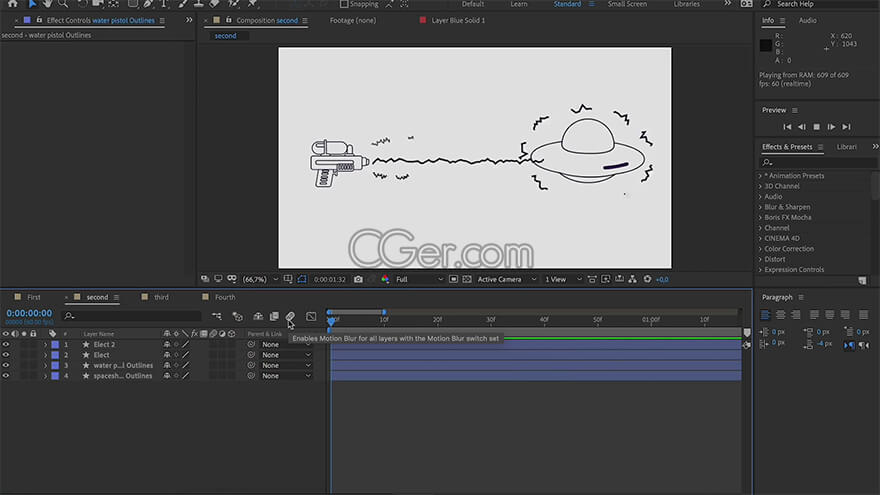Hide the Elect 2 layer eye
This screenshot has width=880, height=495.
coord(6,344)
